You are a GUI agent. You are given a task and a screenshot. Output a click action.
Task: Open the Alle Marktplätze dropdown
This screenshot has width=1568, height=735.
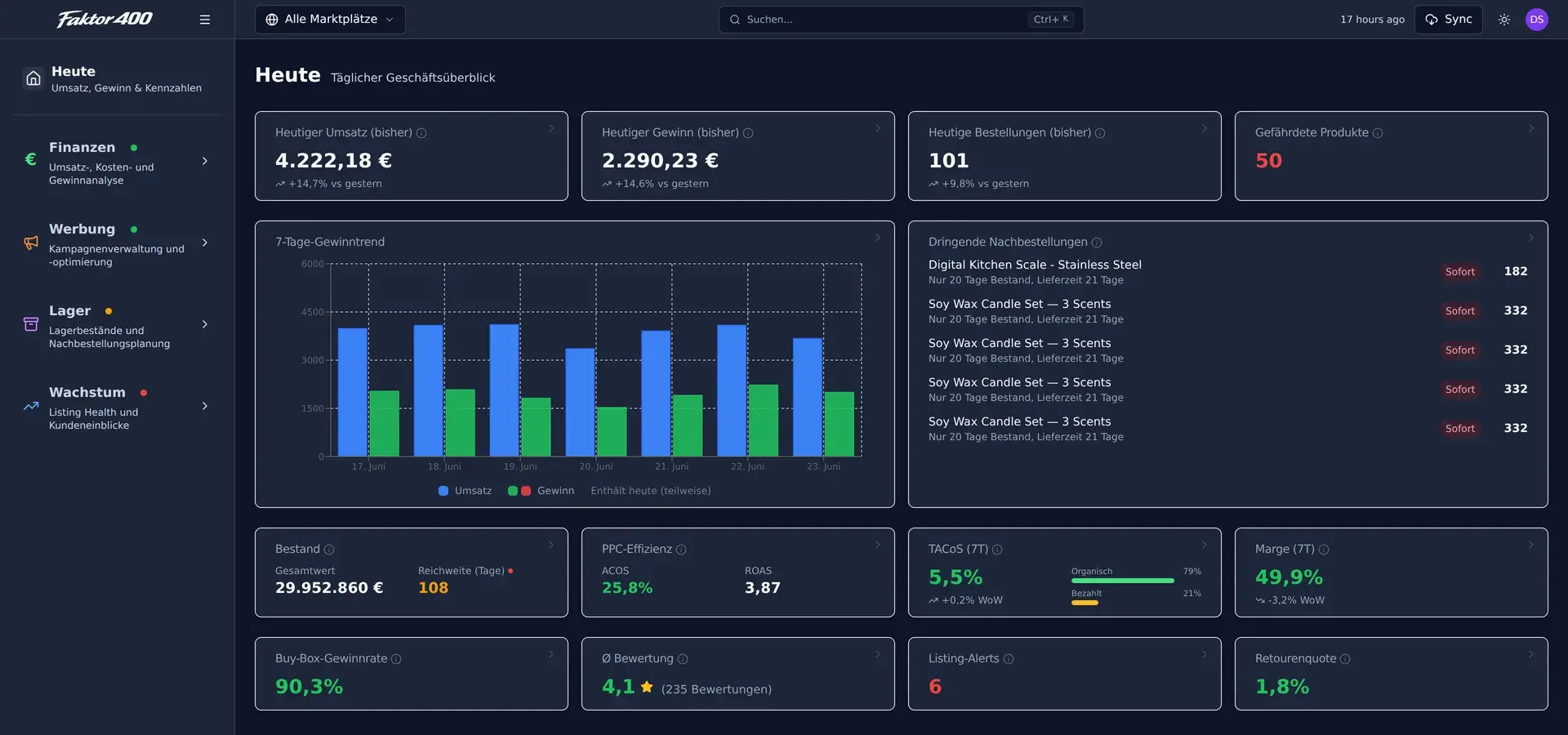click(330, 20)
